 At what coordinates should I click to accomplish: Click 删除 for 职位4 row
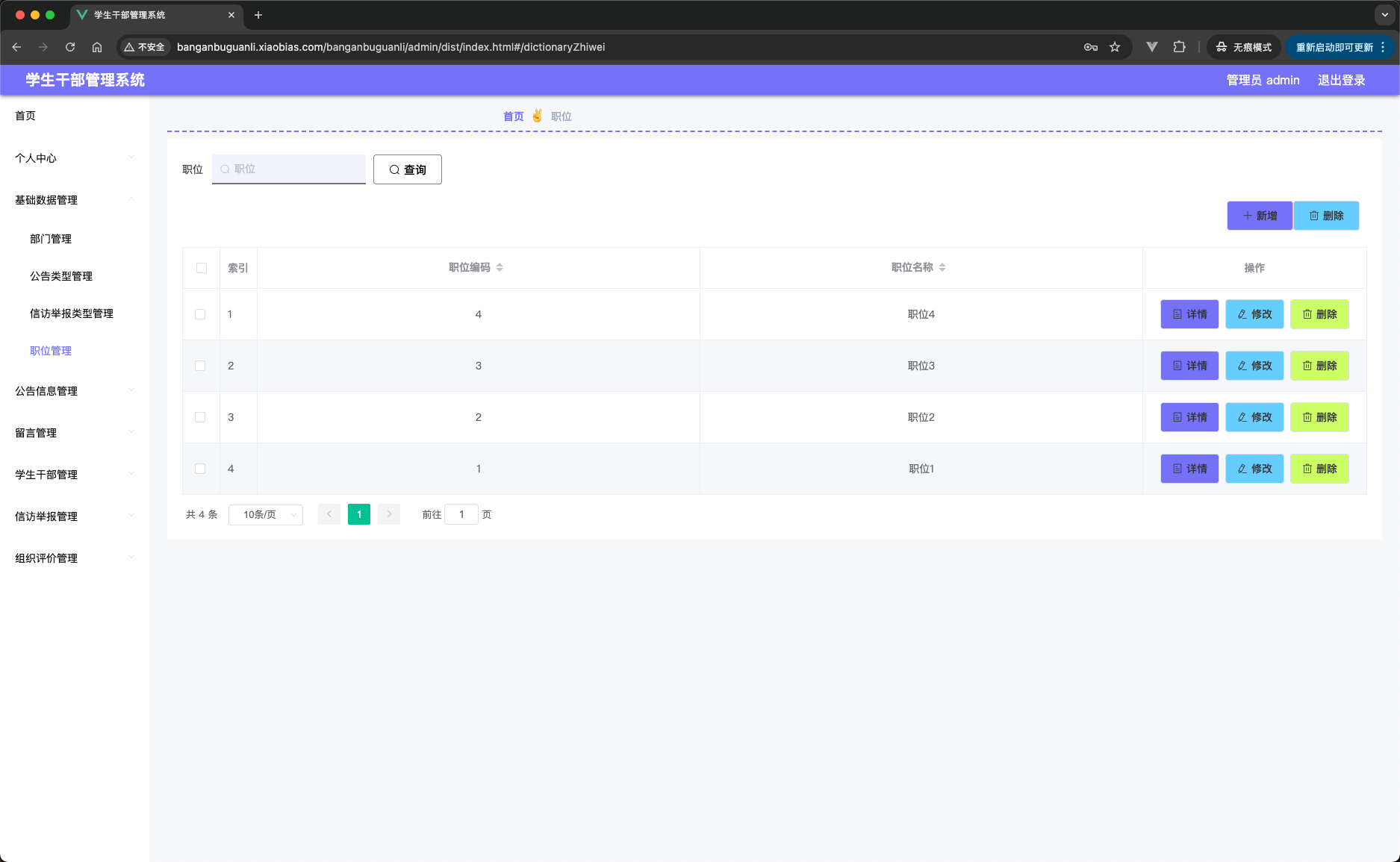[1319, 314]
